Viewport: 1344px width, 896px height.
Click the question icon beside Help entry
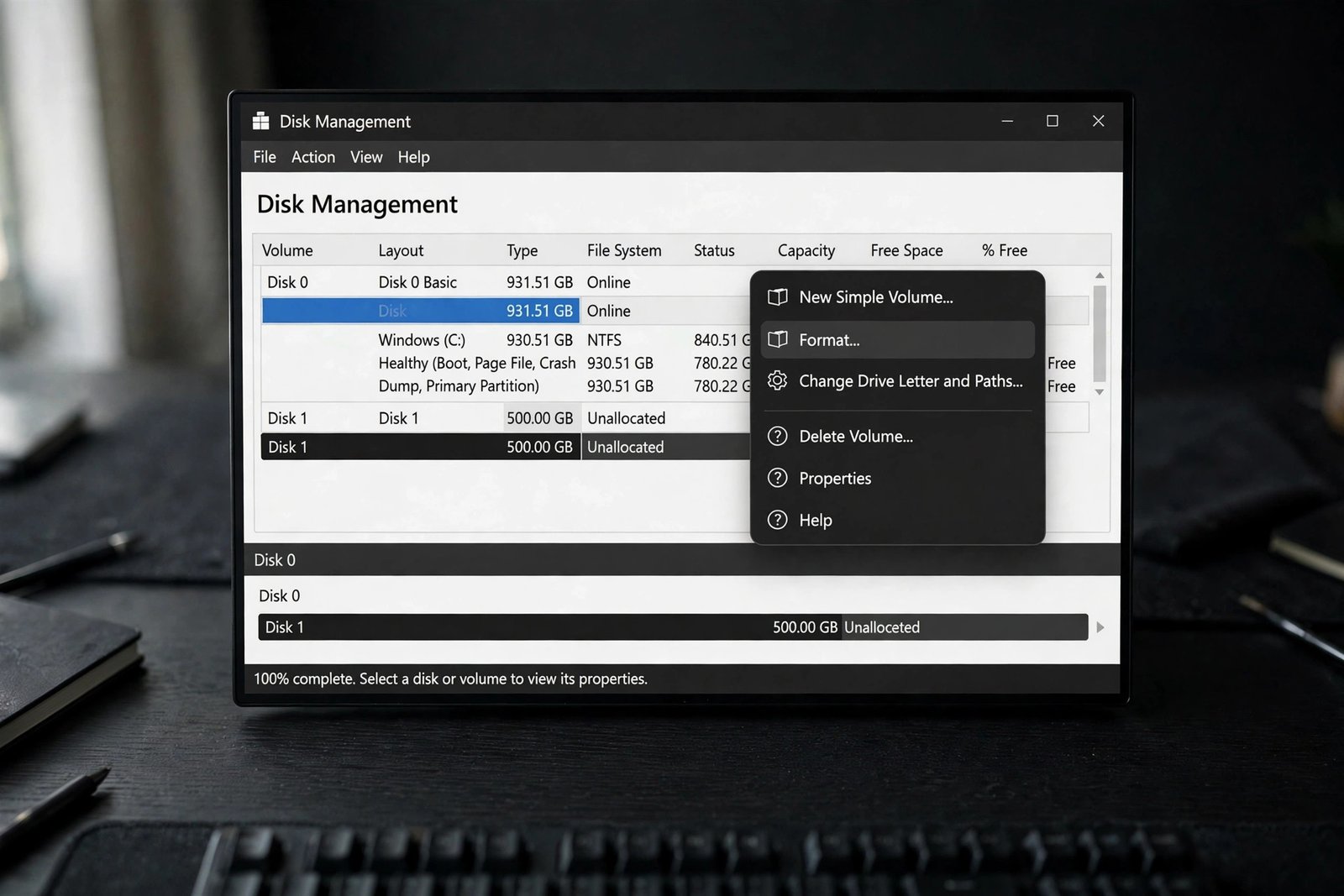tap(778, 520)
